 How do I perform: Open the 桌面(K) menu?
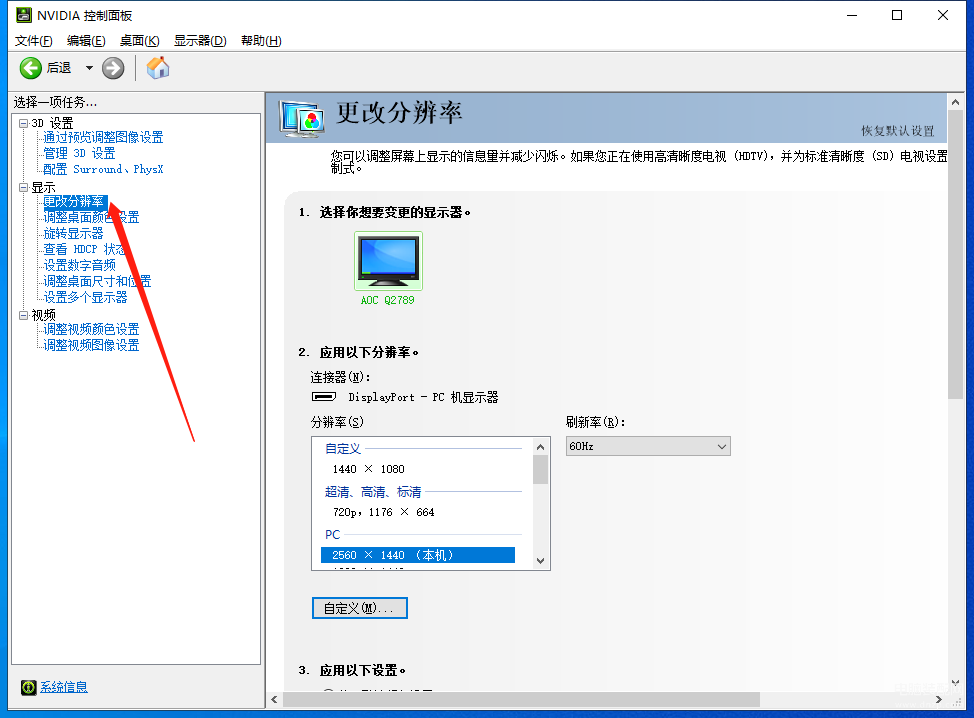pyautogui.click(x=140, y=40)
